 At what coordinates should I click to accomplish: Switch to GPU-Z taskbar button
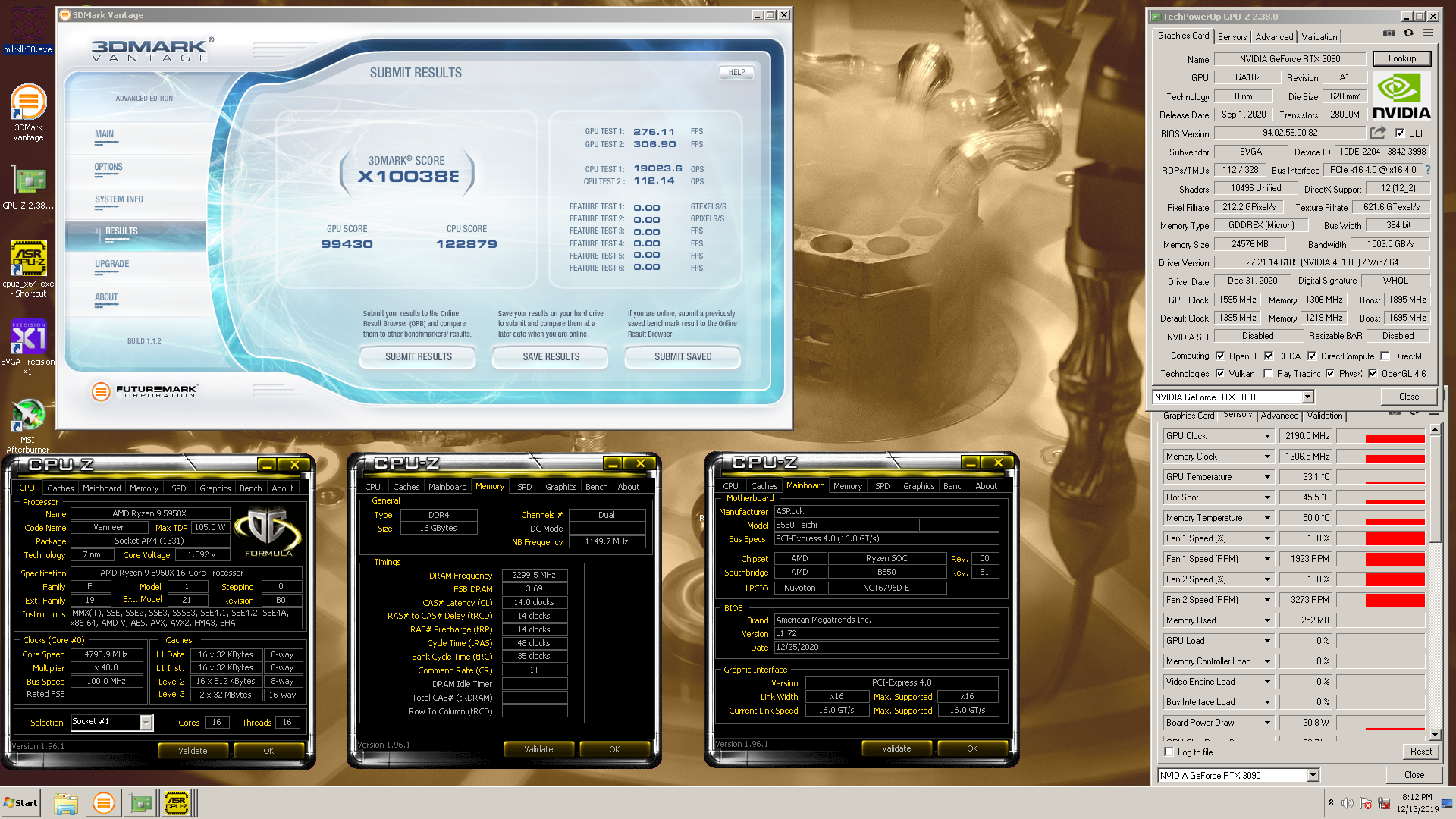tap(140, 803)
